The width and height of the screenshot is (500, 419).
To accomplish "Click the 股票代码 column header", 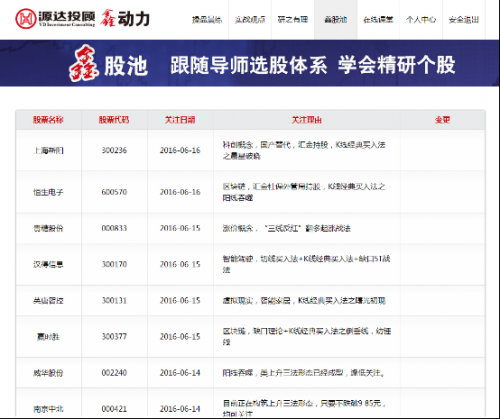I will (114, 120).
